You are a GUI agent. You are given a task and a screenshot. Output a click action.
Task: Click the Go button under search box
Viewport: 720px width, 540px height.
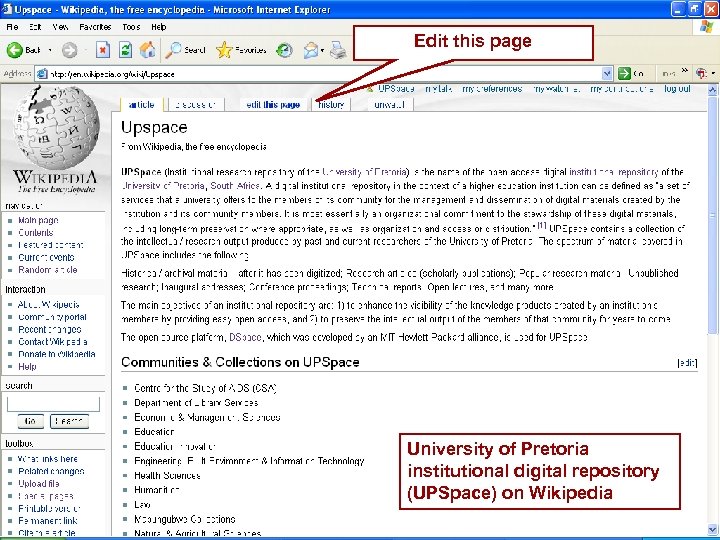tap(30, 421)
